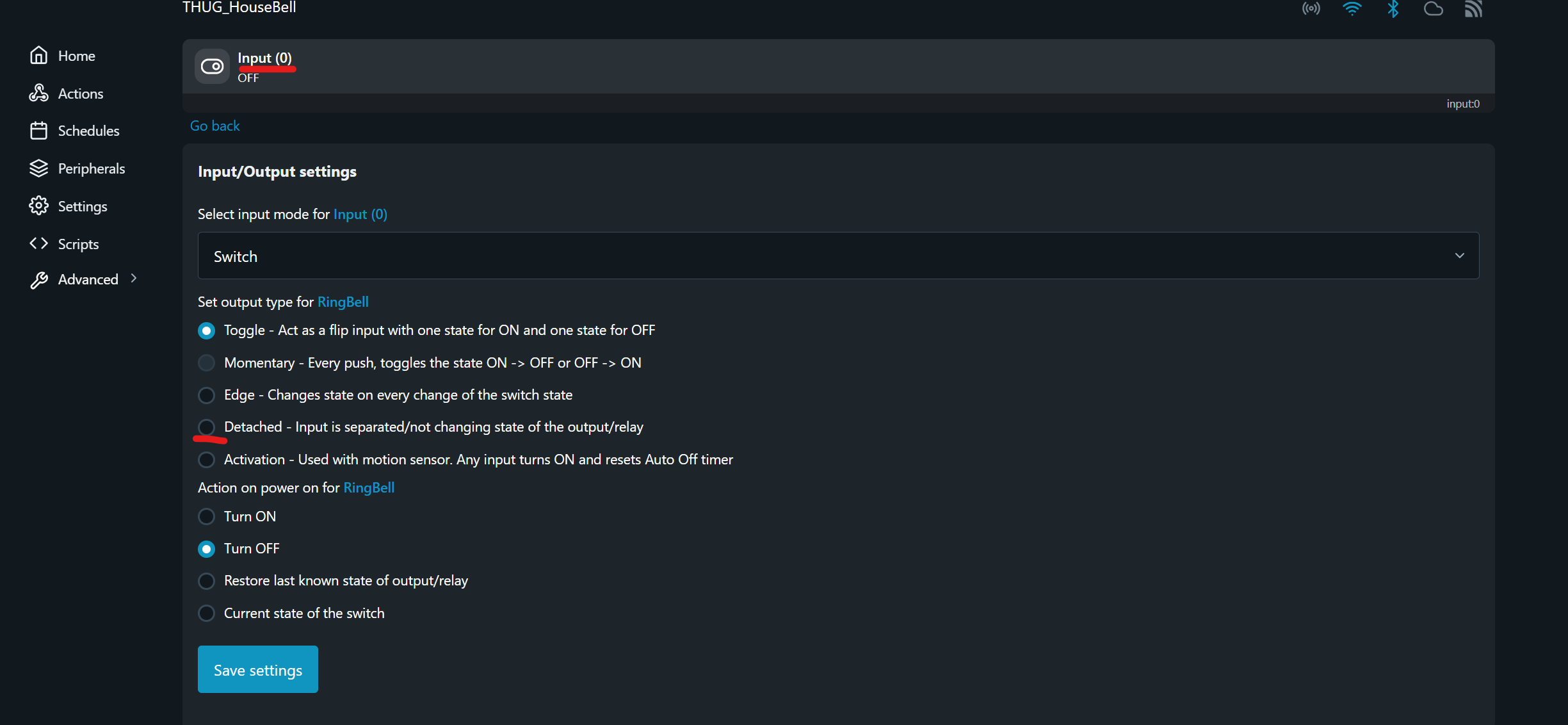Click the Actions webhook icon
This screenshot has width=1568, height=725.
coord(38,94)
